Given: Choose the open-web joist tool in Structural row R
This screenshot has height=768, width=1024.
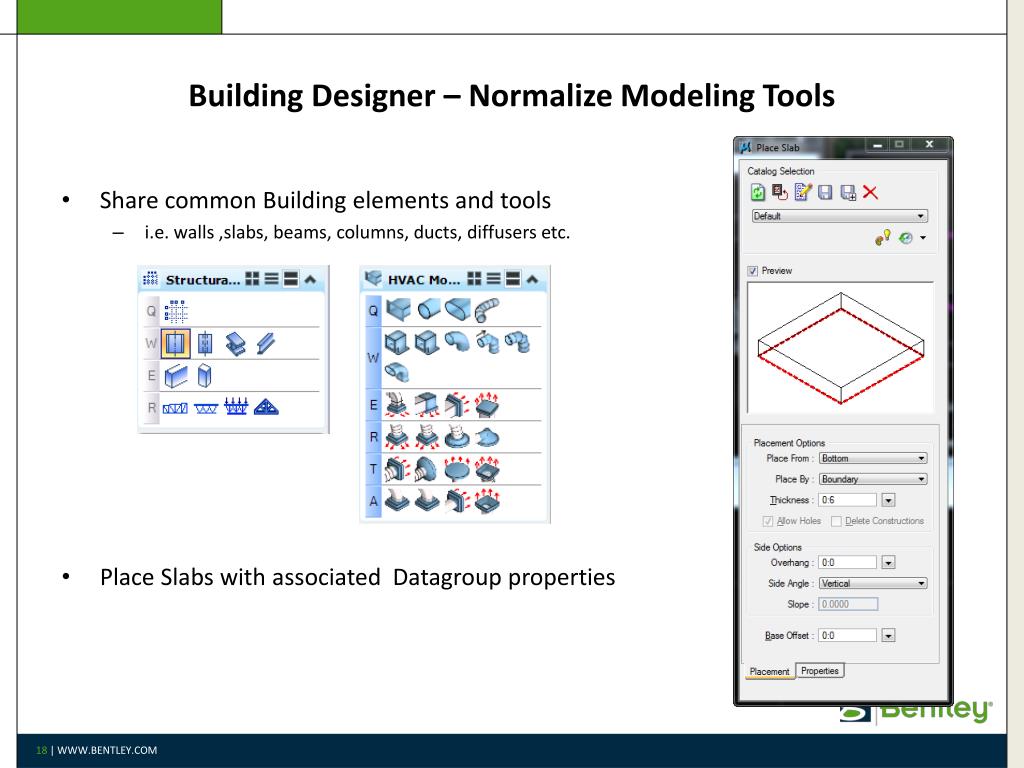Looking at the screenshot, I should pyautogui.click(x=206, y=409).
